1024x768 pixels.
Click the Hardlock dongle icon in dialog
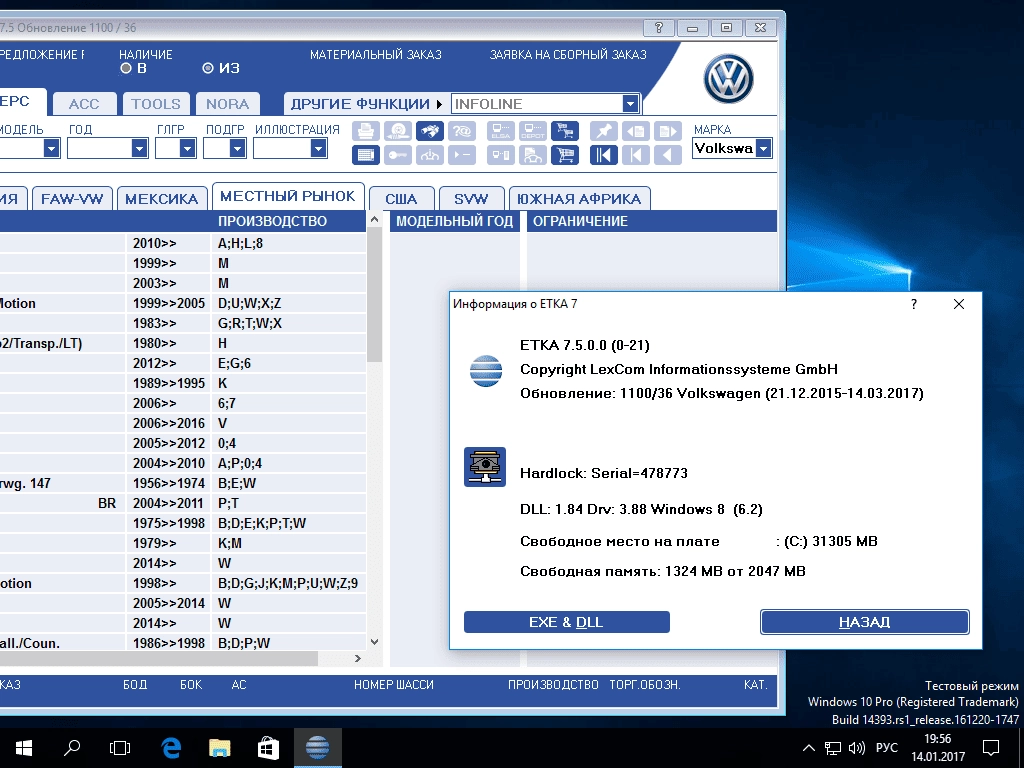[x=485, y=467]
